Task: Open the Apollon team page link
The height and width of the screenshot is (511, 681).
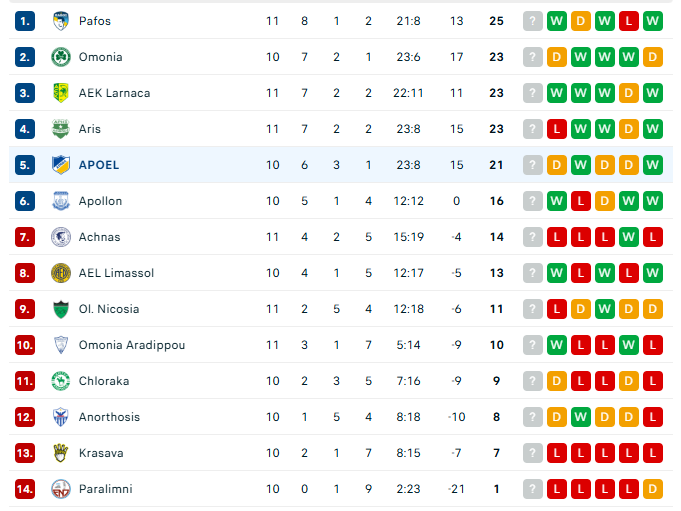Action: [x=100, y=201]
